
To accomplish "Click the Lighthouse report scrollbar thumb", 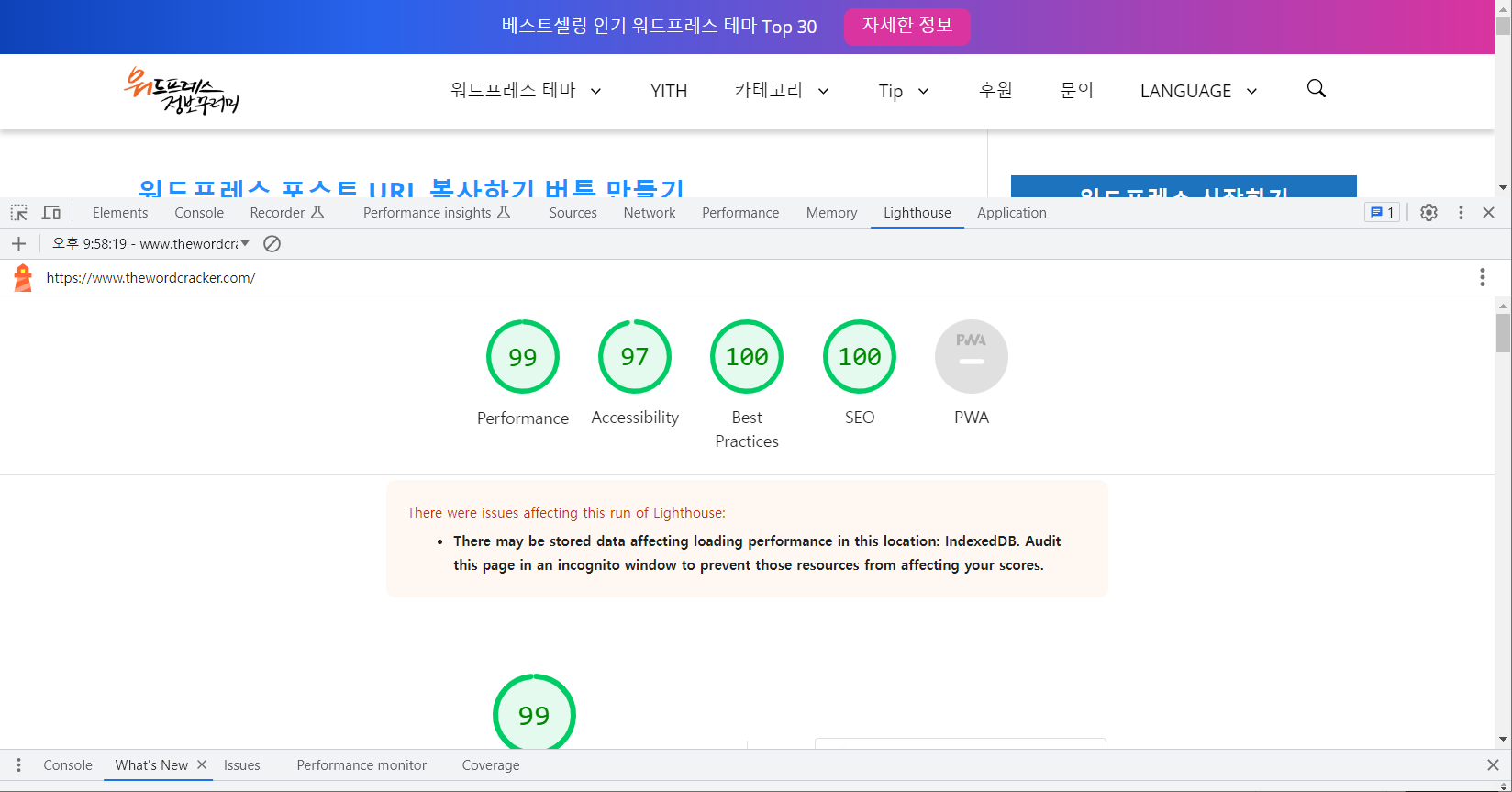I will [x=1503, y=333].
